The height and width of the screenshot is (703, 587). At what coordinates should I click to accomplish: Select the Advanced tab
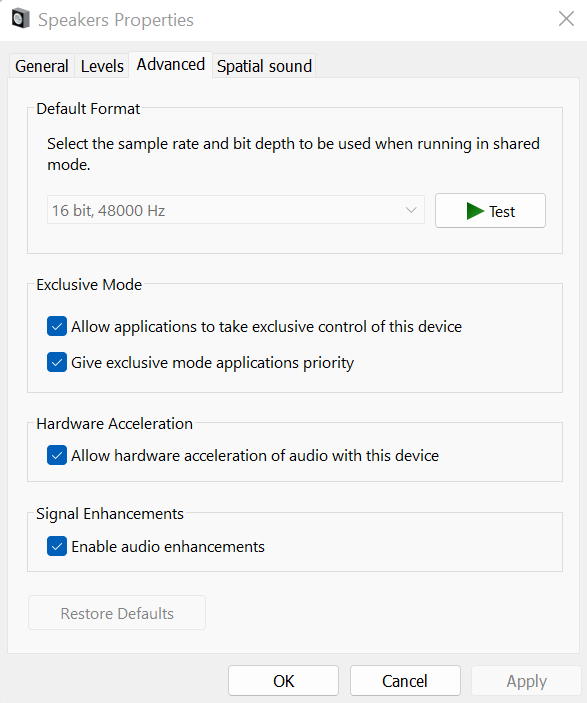(170, 65)
